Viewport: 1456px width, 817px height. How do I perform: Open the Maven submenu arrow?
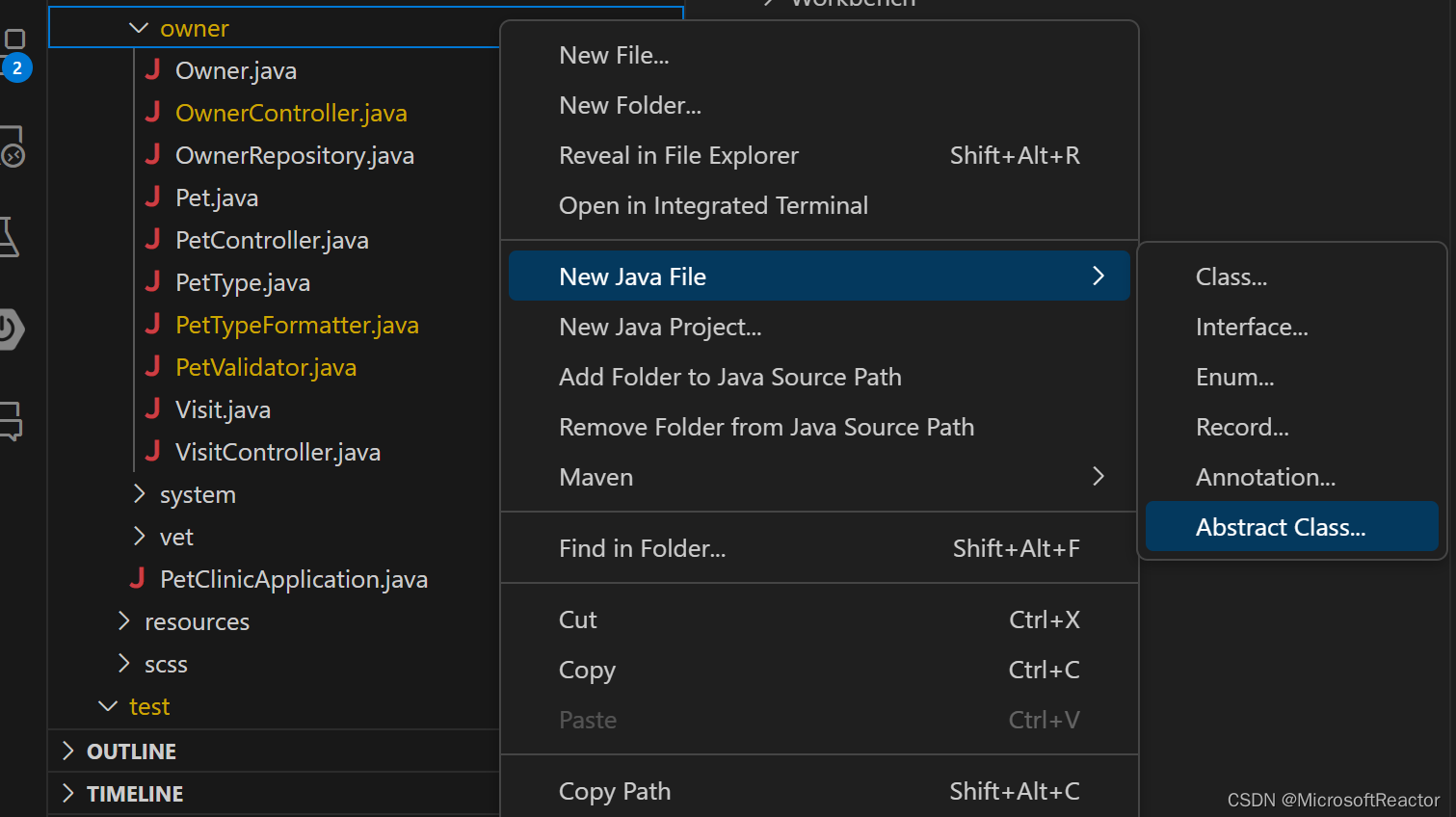coord(1099,477)
